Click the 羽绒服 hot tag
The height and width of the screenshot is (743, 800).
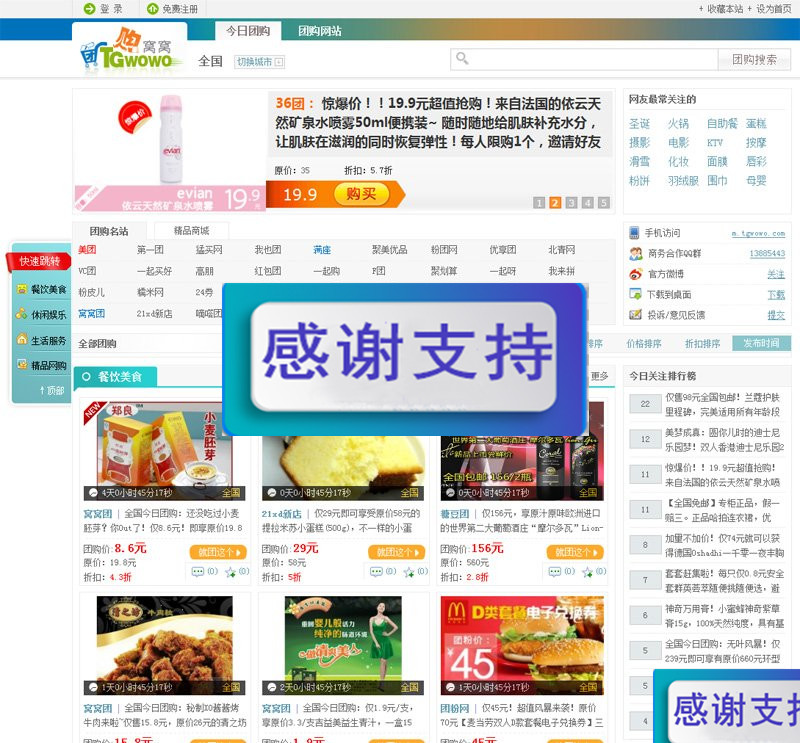click(683, 181)
